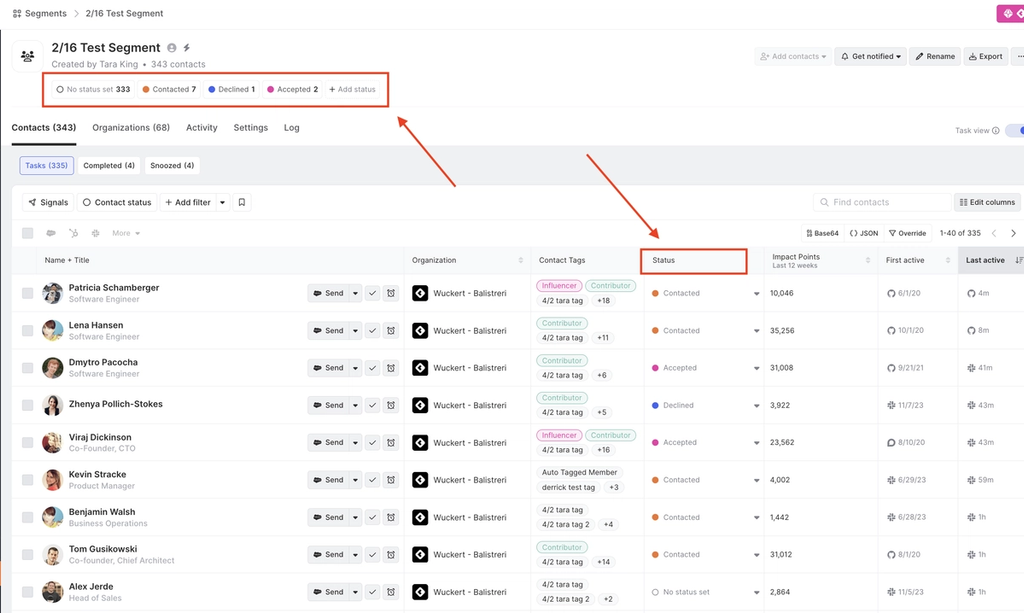Filter by pink Accepted 2 status chip
1024x613 pixels.
293,89
